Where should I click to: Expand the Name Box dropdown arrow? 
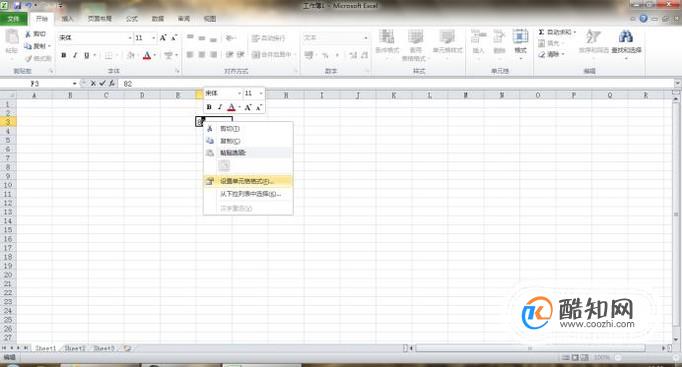point(75,83)
